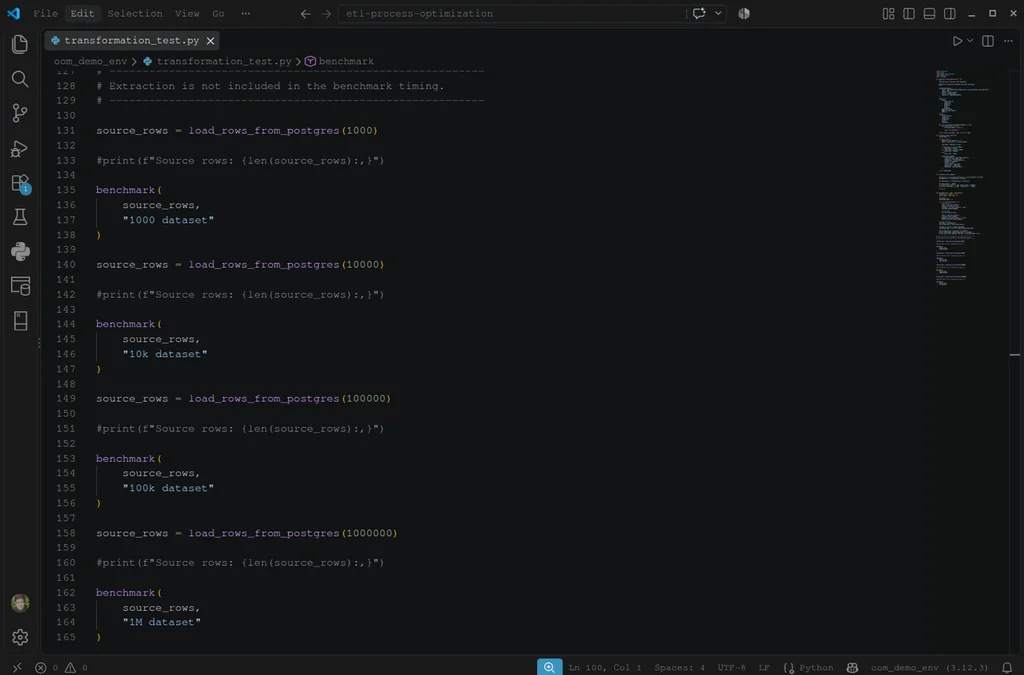Screen dimensions: 1024x675
Task: Click the etl-process-optimization command center search box
Action: tap(512, 14)
